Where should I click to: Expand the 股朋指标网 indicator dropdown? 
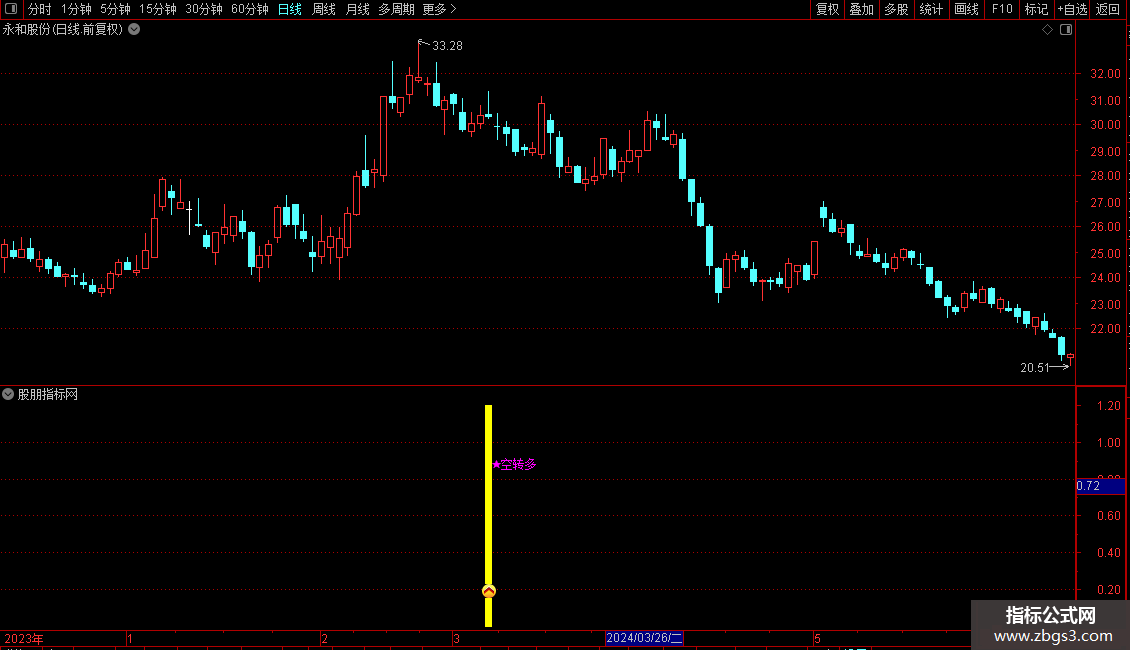click(x=8, y=394)
